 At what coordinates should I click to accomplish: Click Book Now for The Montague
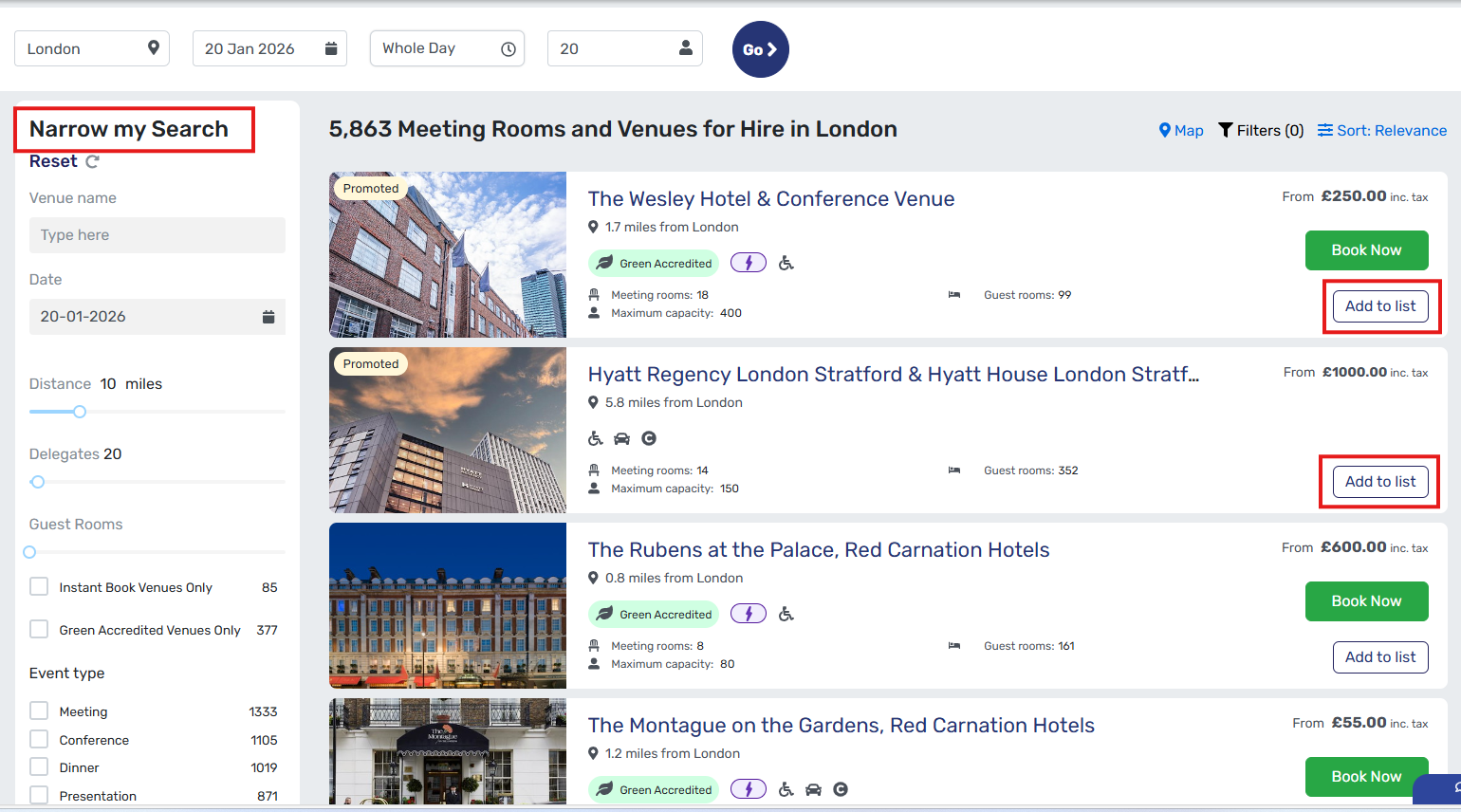point(1366,777)
